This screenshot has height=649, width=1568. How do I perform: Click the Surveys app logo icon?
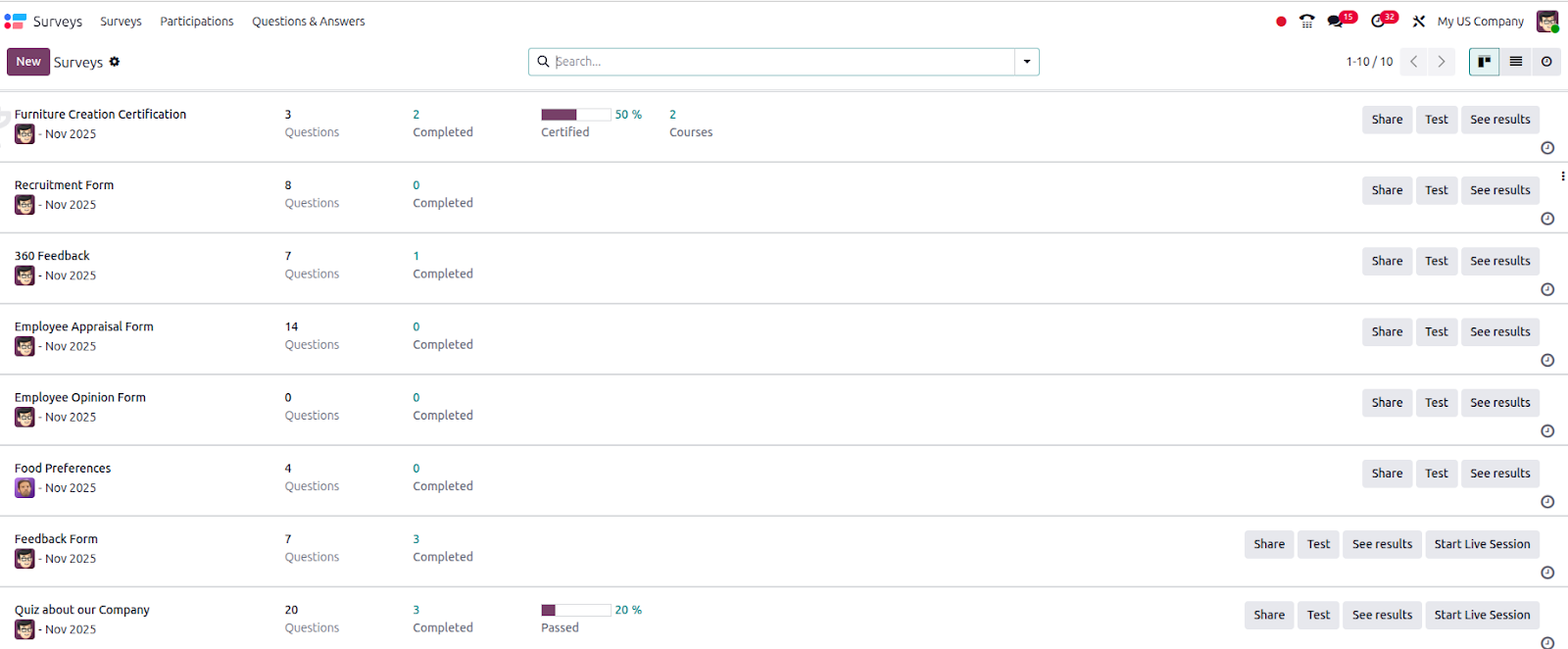point(15,22)
